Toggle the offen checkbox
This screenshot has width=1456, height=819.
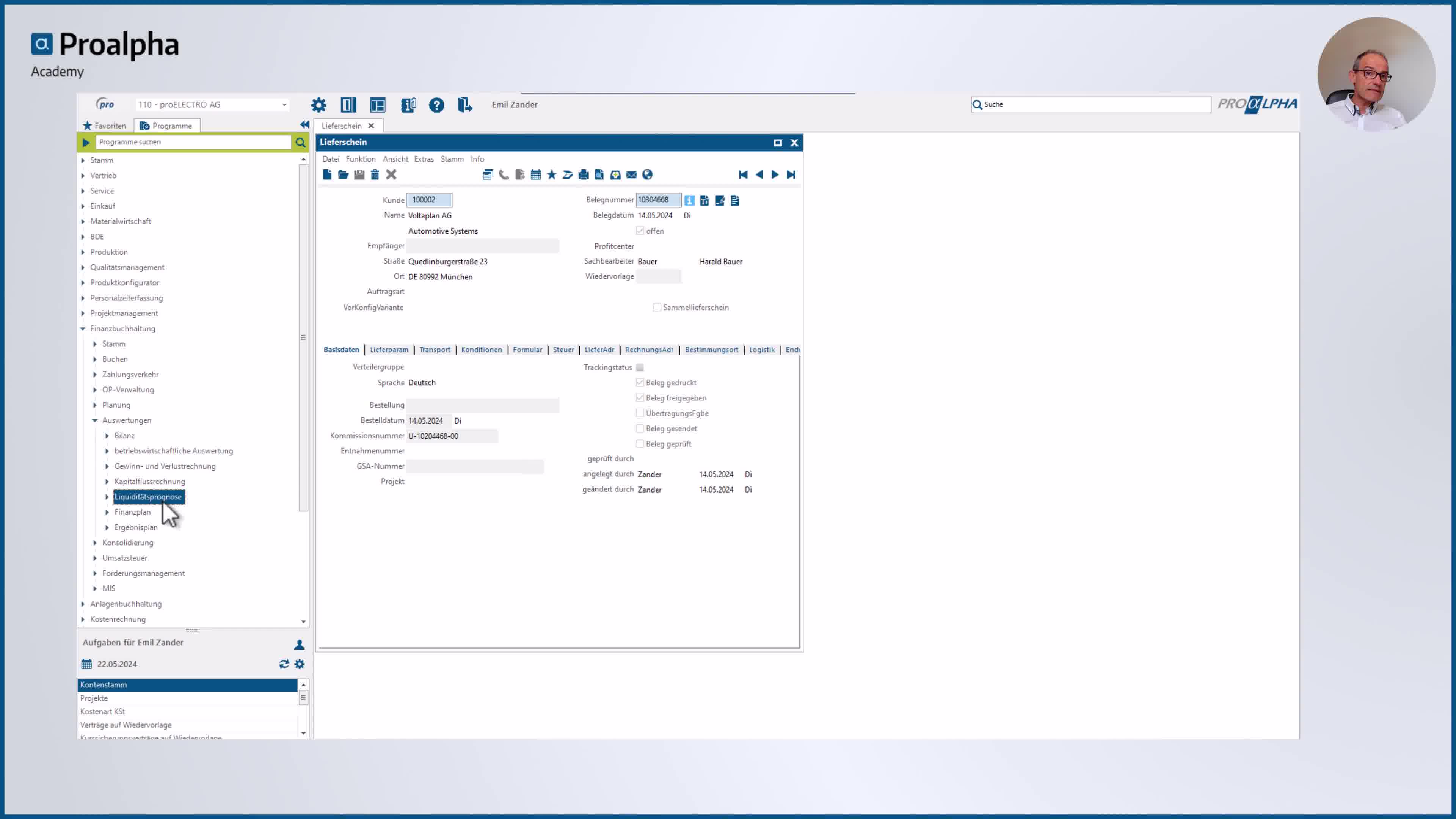640,231
